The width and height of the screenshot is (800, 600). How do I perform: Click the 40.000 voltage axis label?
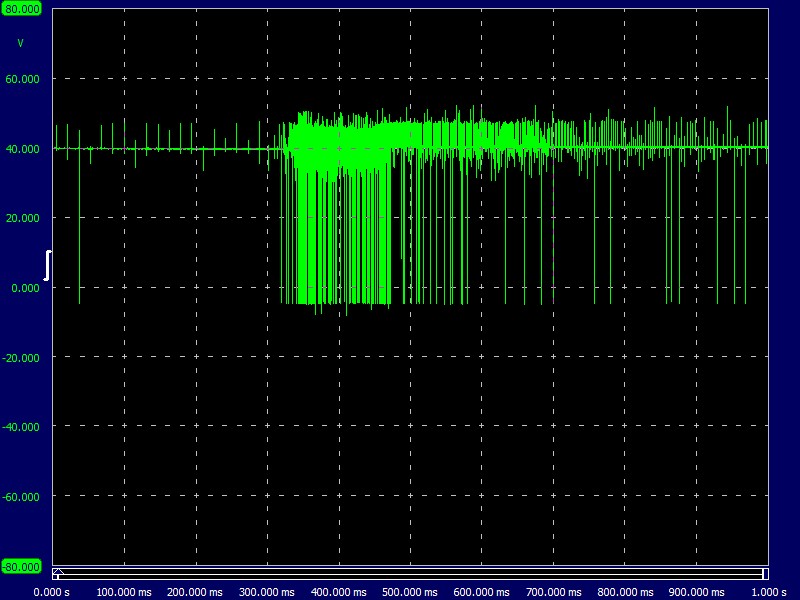22,149
